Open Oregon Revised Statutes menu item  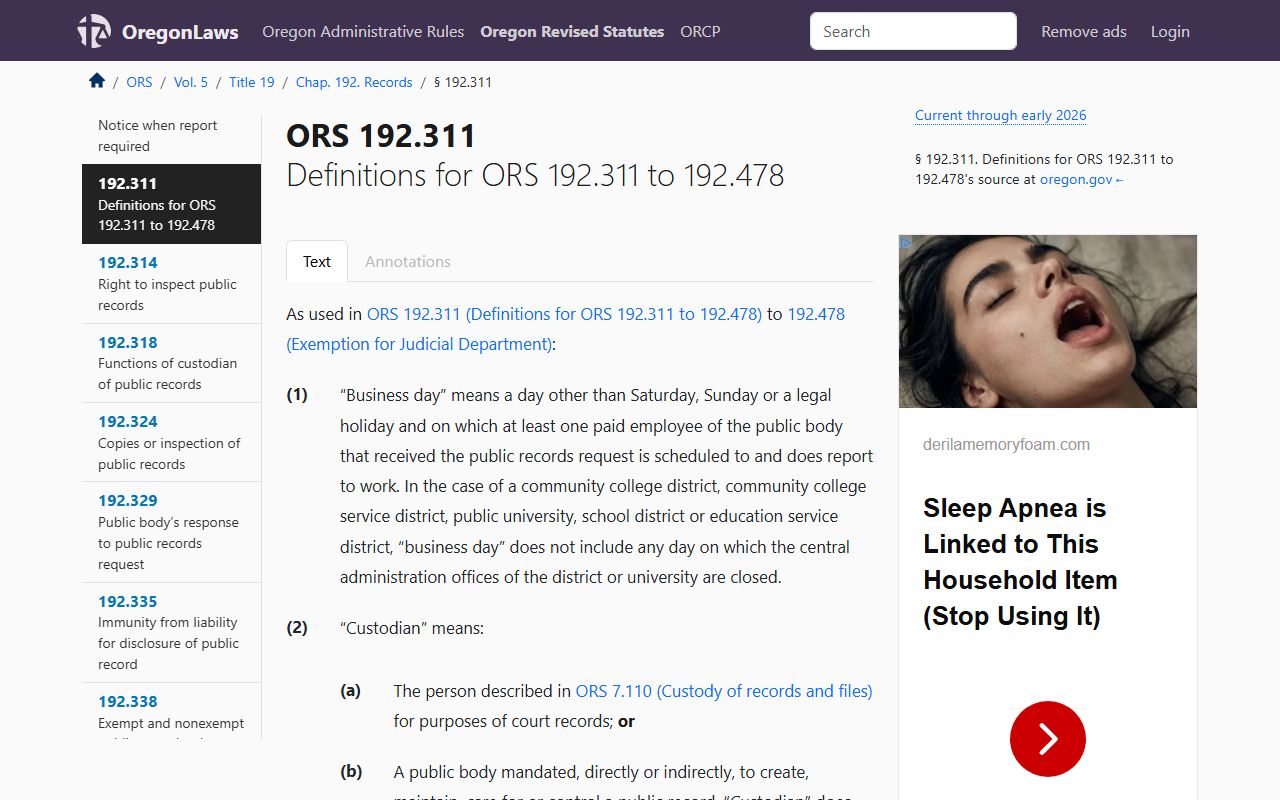[x=572, y=31]
